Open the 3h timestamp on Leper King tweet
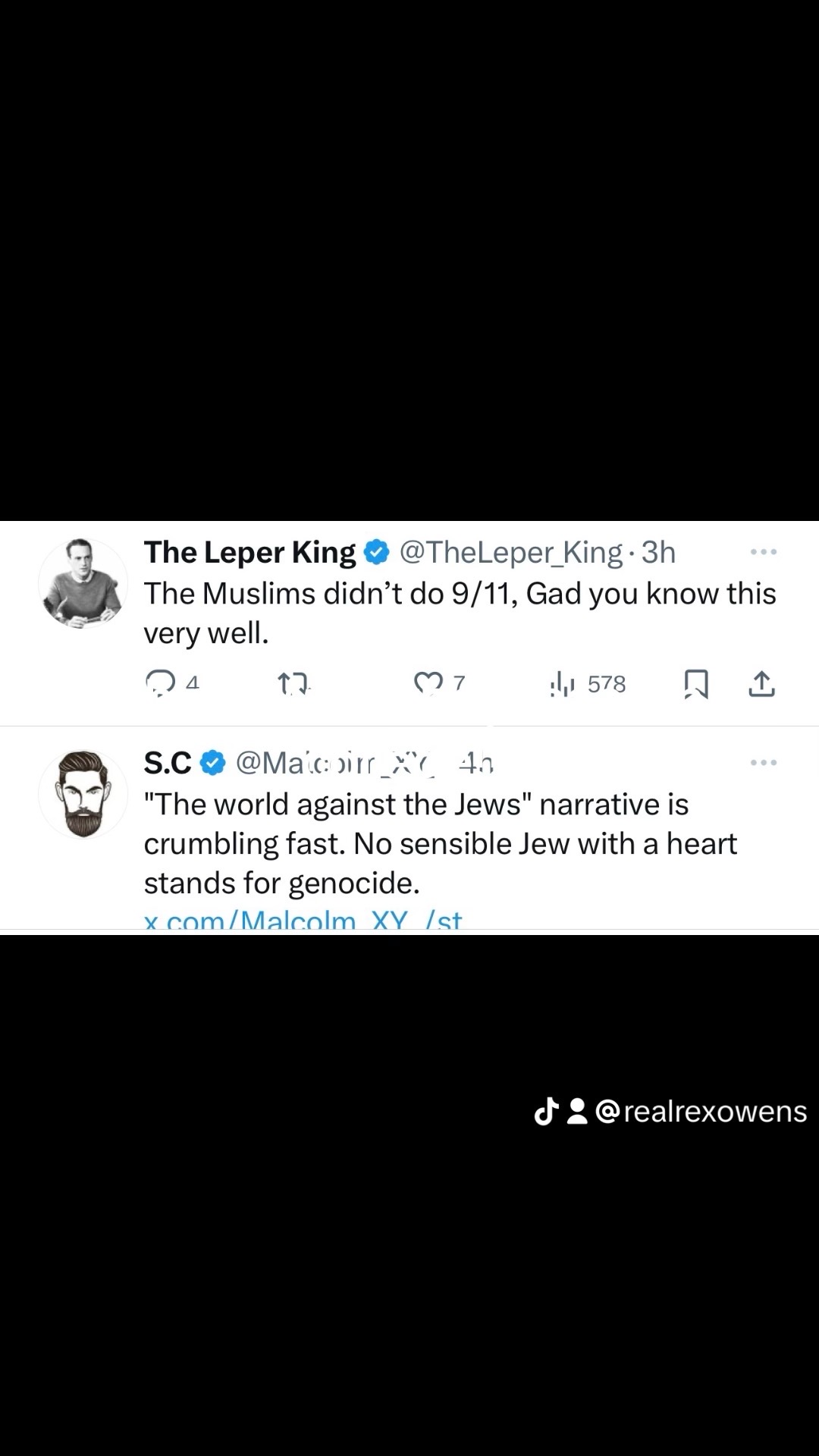The width and height of the screenshot is (819, 1456). (x=658, y=553)
